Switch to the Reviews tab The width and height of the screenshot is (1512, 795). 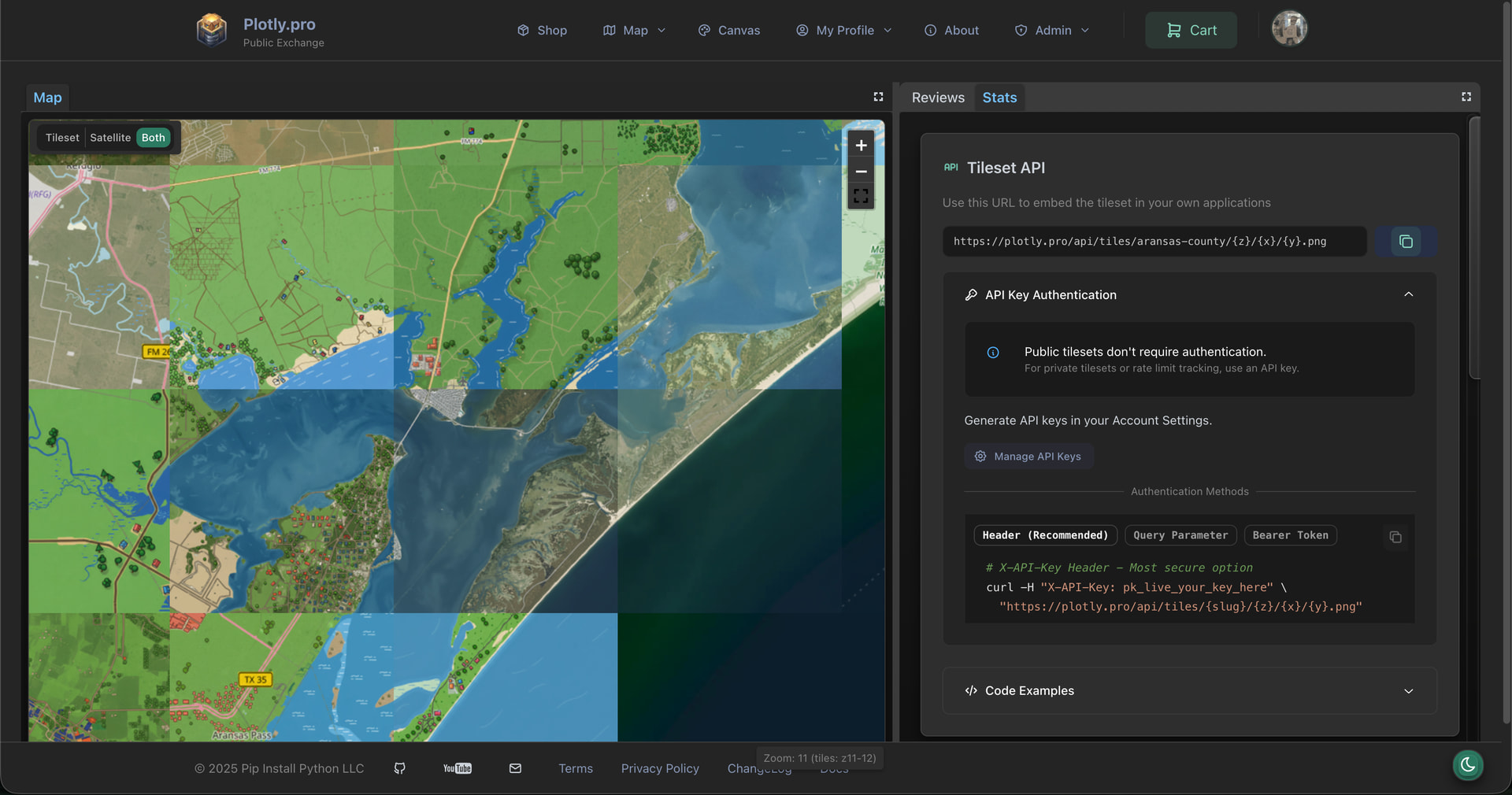[938, 98]
